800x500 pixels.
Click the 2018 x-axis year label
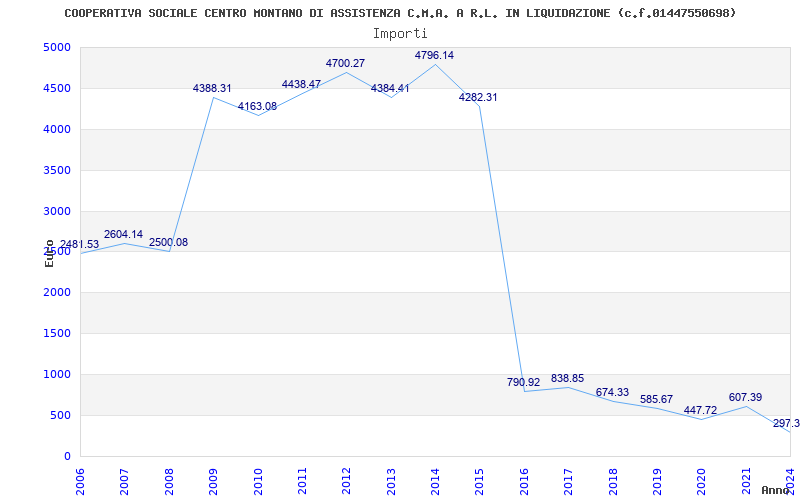613,481
